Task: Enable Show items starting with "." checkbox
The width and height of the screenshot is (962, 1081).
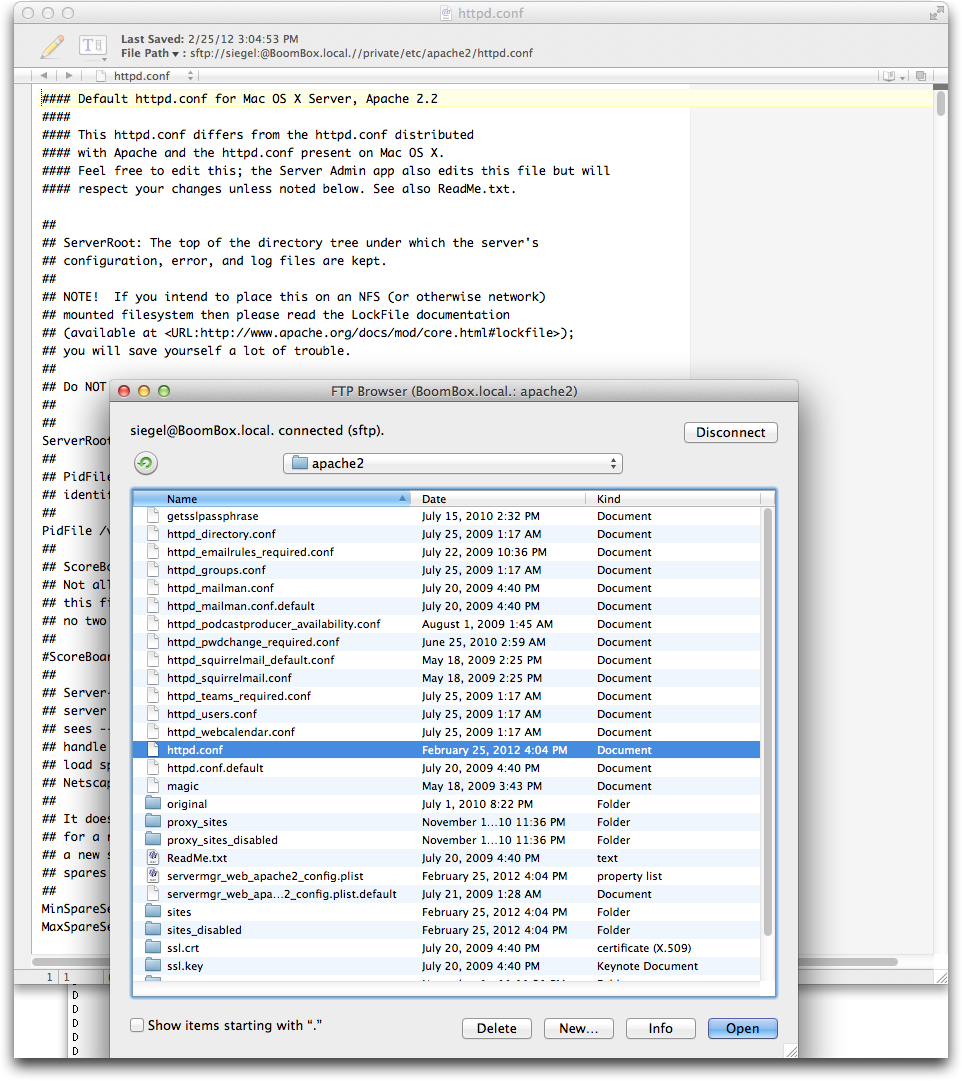Action: [x=137, y=1025]
